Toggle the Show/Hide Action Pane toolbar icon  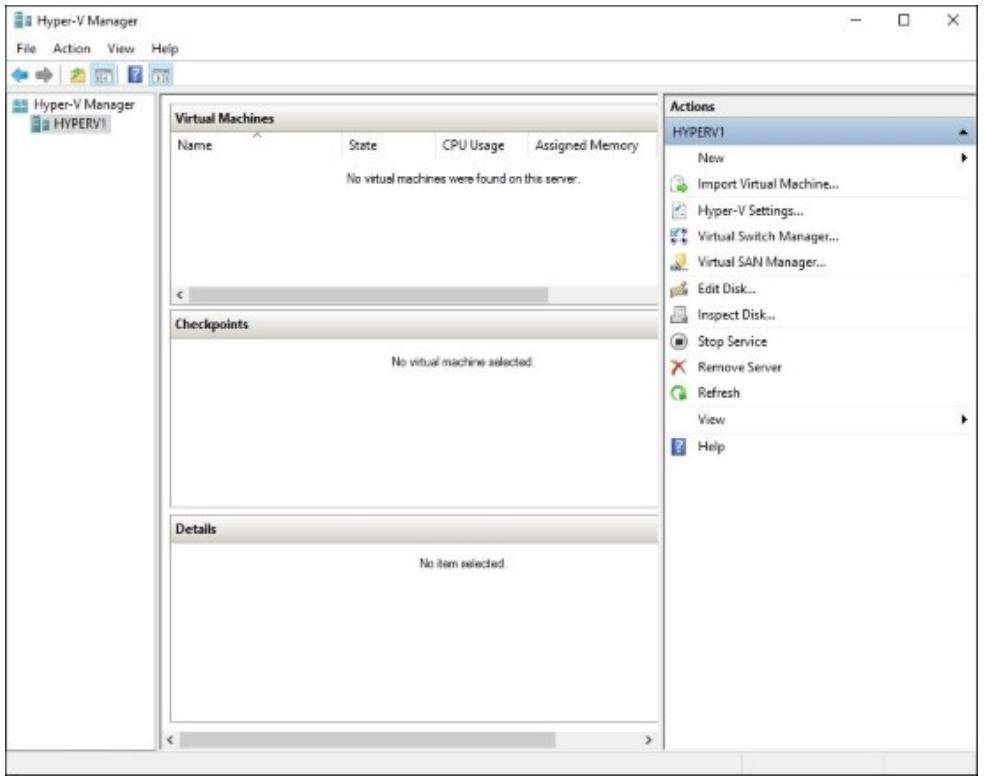pyautogui.click(x=161, y=75)
